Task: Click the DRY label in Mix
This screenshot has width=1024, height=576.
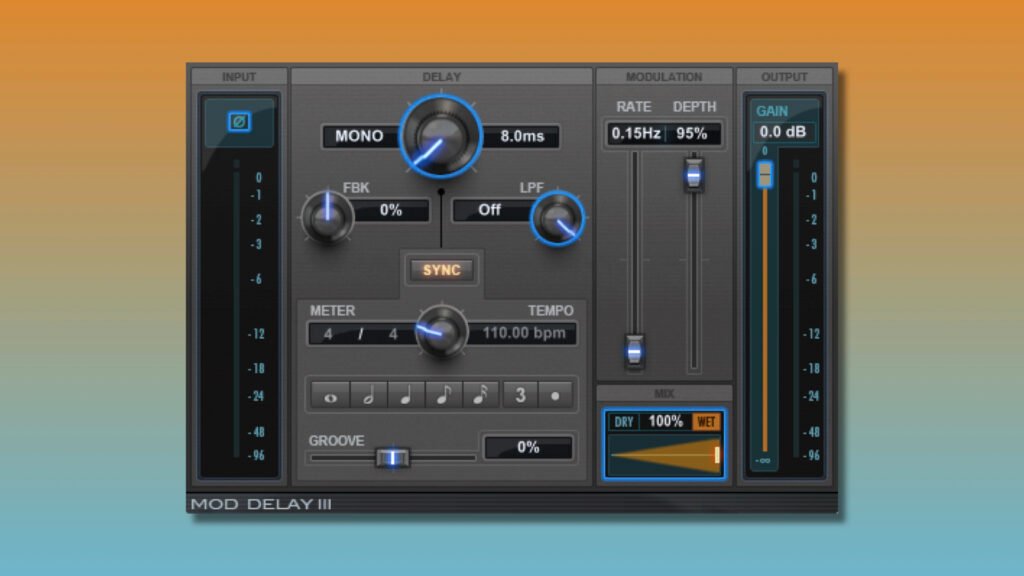Action: click(624, 422)
